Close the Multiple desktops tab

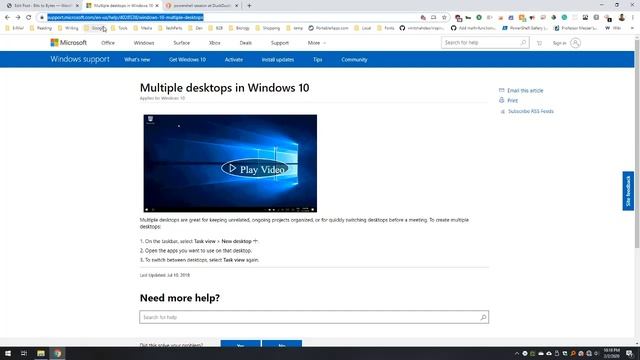[x=157, y=6]
